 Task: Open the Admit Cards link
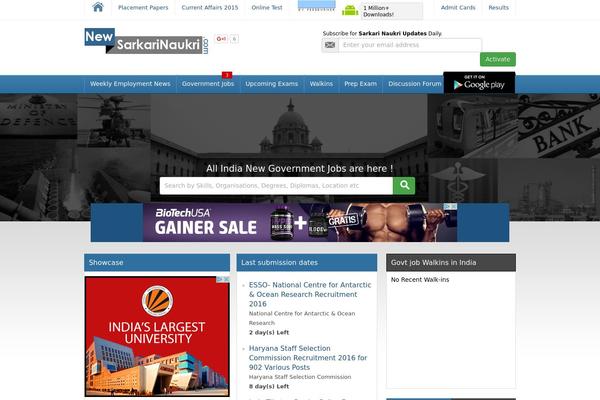pos(458,7)
